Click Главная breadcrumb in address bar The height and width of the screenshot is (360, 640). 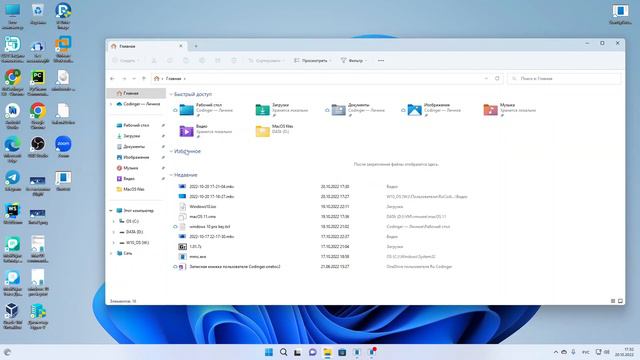(173, 78)
